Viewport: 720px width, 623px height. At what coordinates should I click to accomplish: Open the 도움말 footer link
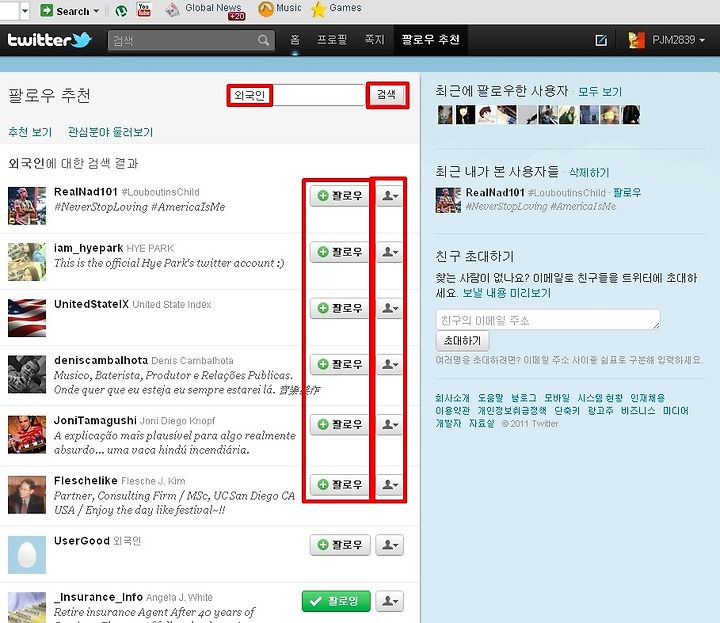tap(490, 398)
